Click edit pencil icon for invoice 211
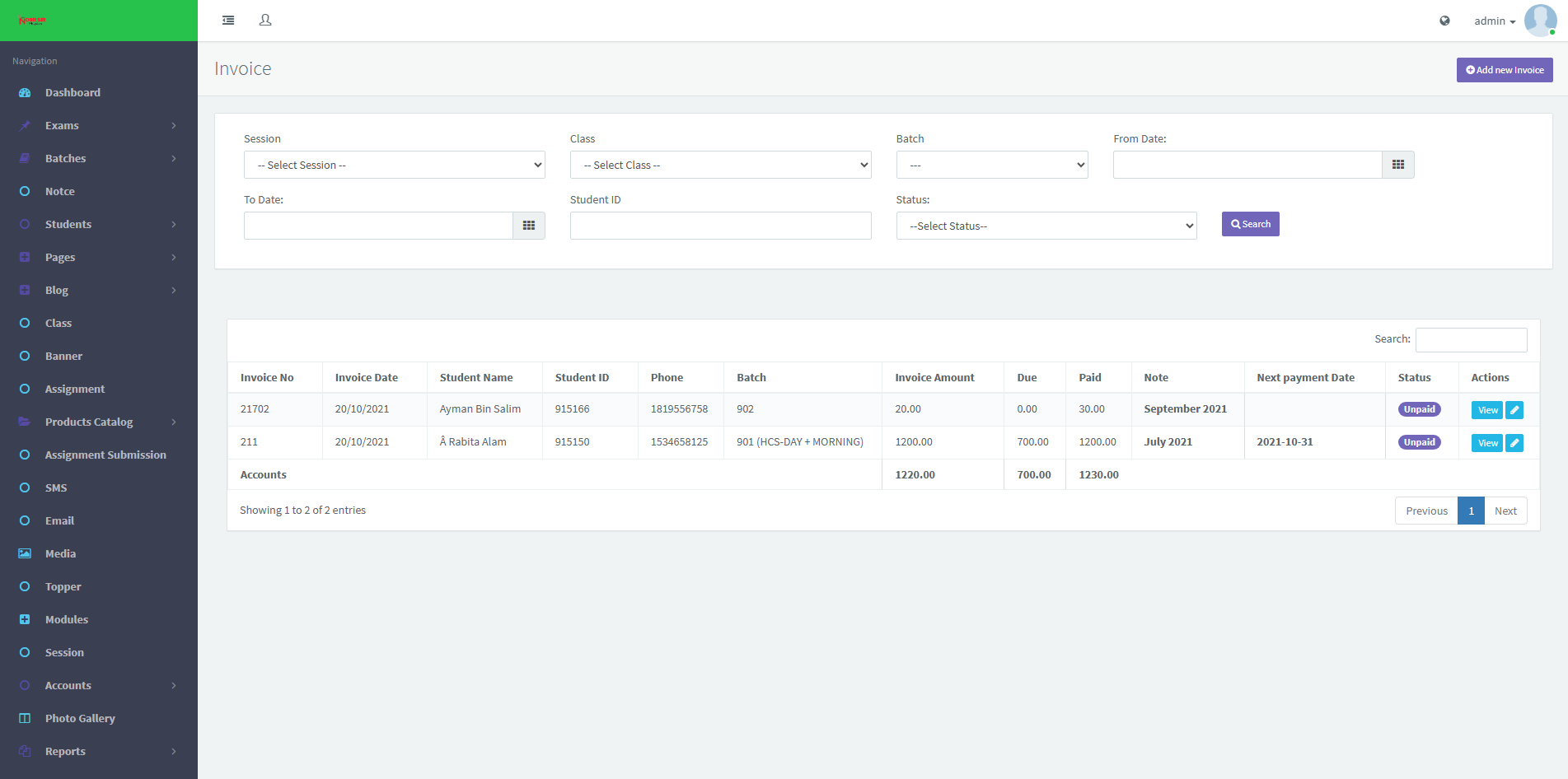Image resolution: width=1568 pixels, height=779 pixels. (1514, 443)
